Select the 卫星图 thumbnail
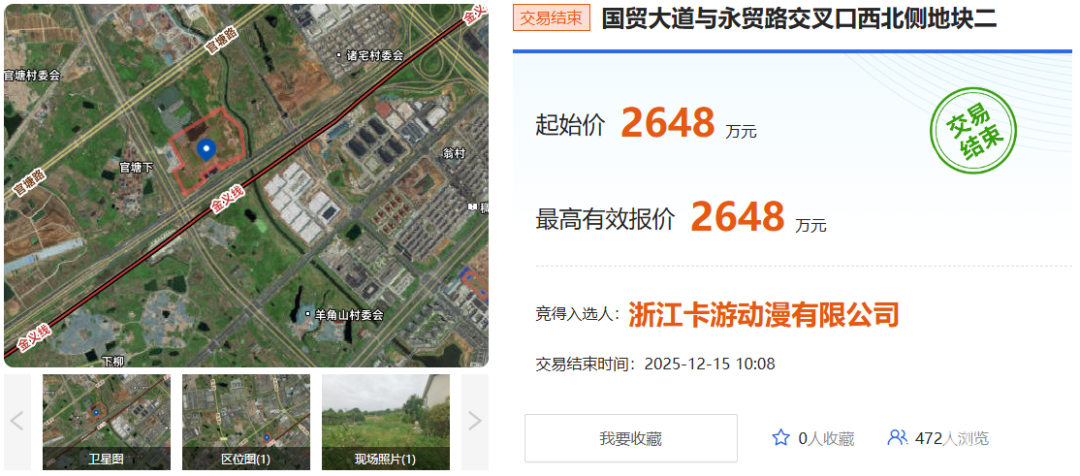This screenshot has width=1080, height=476. (x=106, y=422)
